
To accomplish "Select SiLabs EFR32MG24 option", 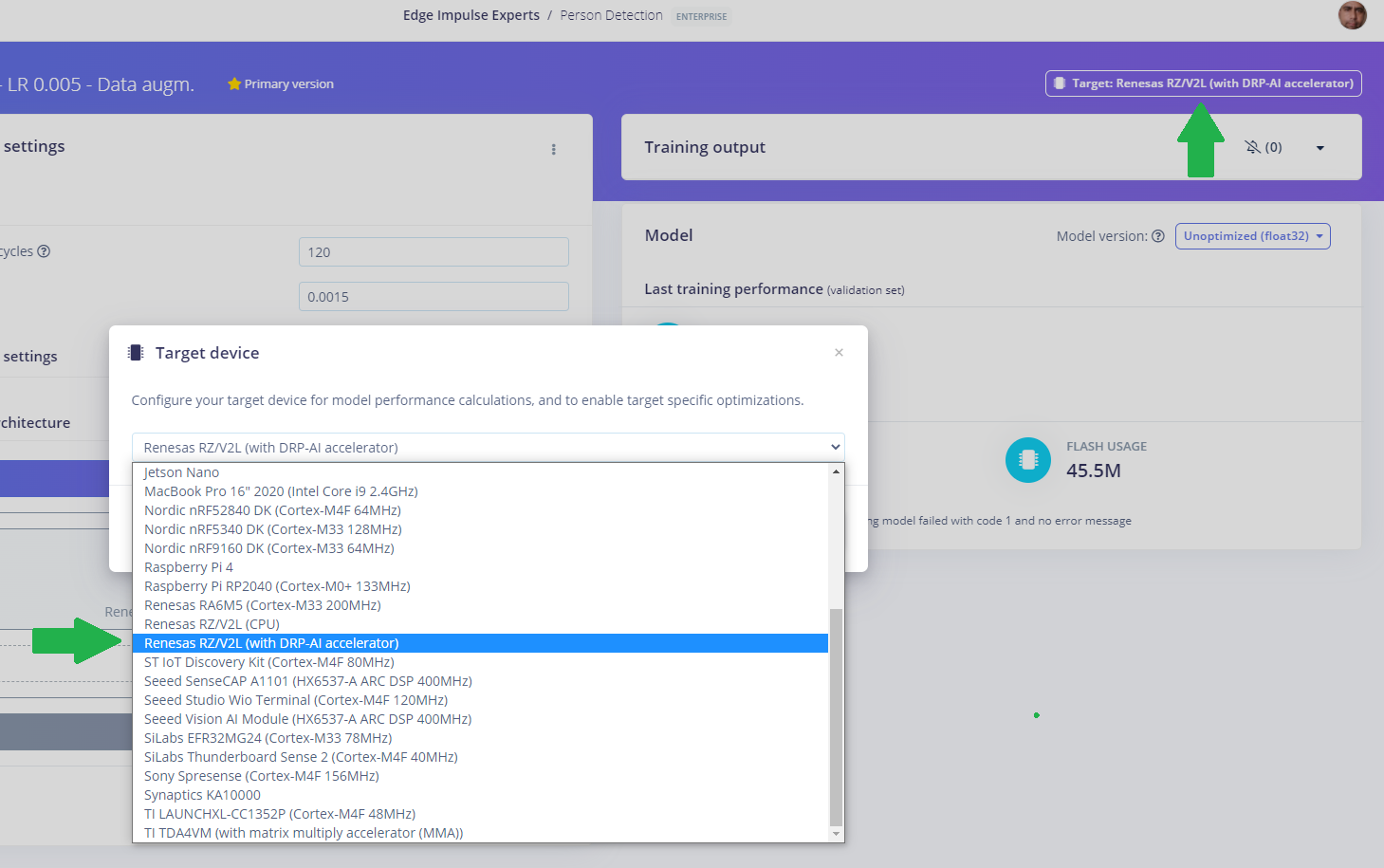I will (480, 738).
